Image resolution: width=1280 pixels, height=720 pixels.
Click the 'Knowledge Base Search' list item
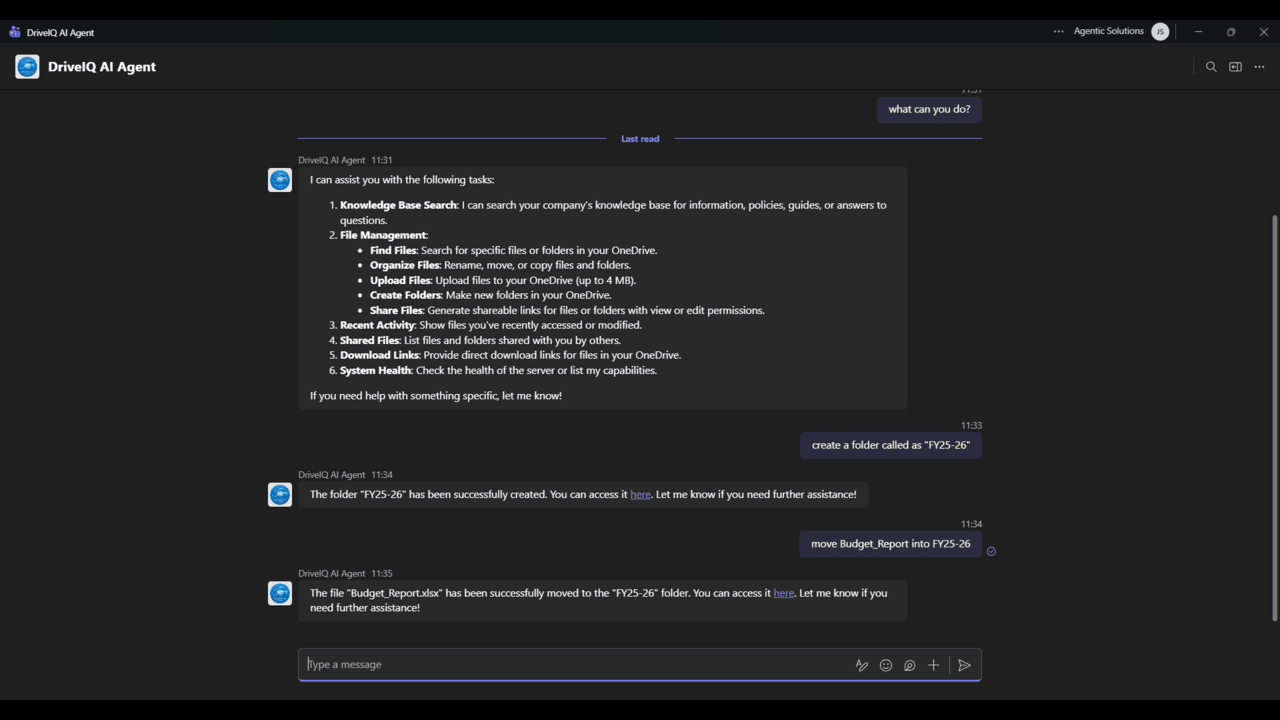coord(613,212)
